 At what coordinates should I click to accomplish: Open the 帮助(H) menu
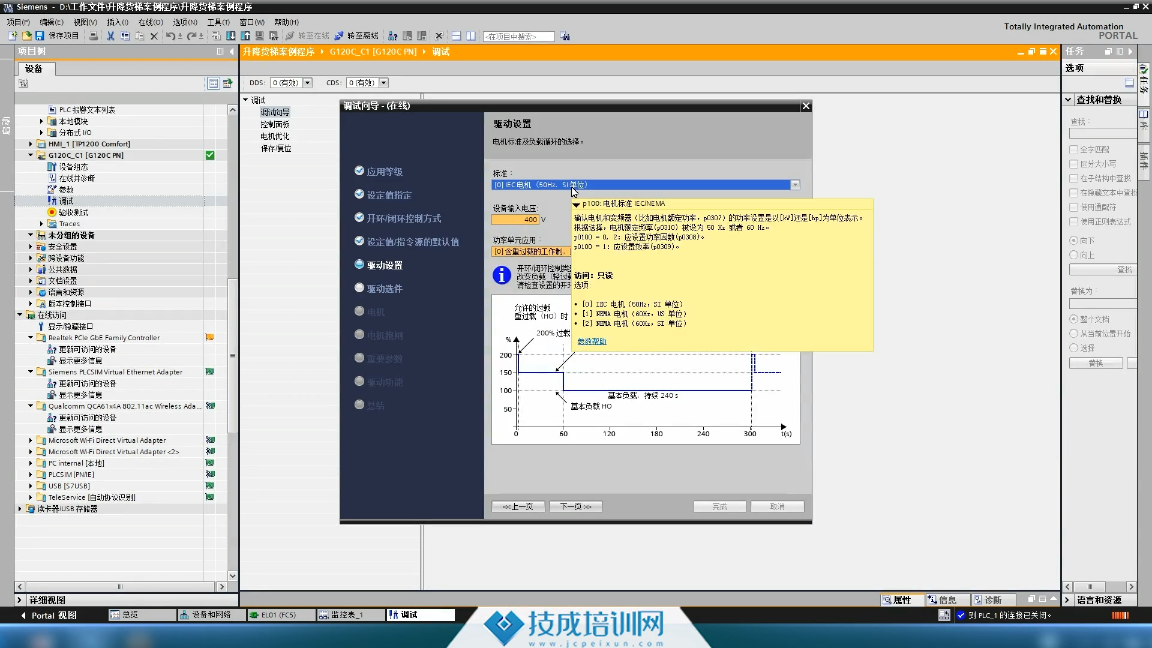click(x=287, y=22)
